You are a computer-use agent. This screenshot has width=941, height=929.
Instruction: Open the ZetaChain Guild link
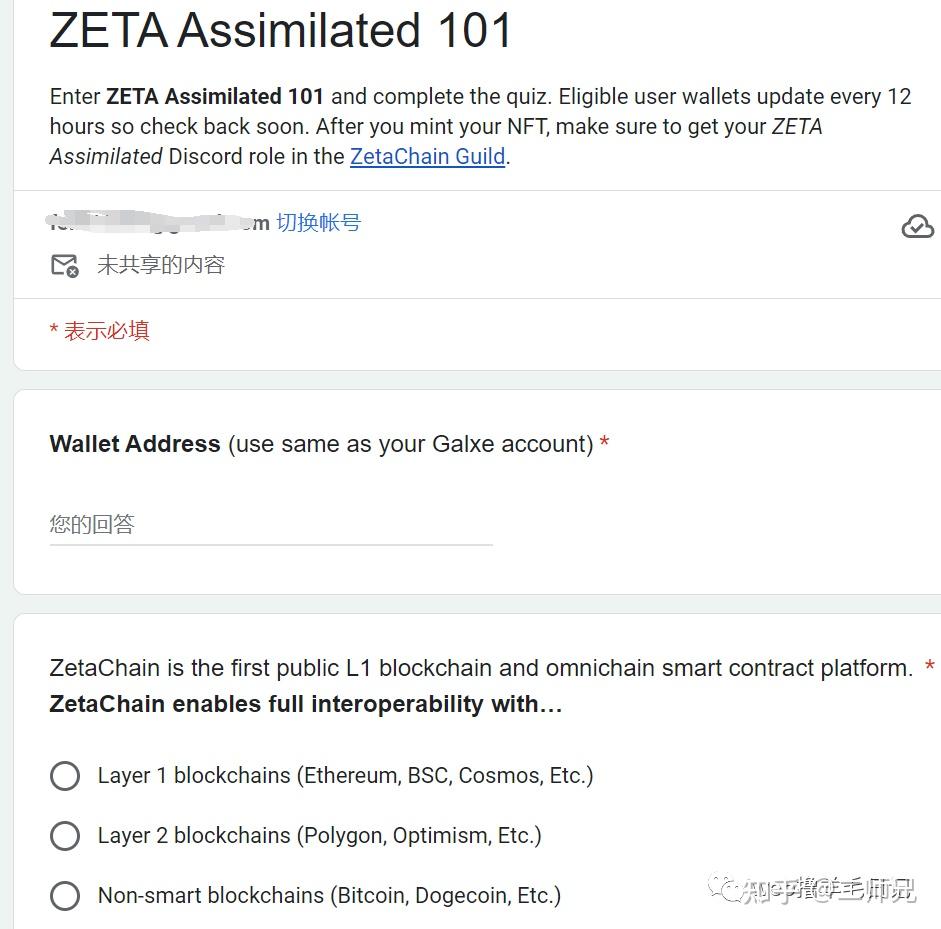point(427,157)
